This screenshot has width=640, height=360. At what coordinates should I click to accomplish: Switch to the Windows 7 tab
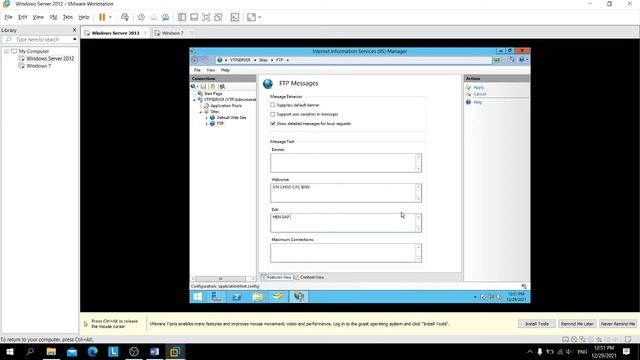[172, 33]
